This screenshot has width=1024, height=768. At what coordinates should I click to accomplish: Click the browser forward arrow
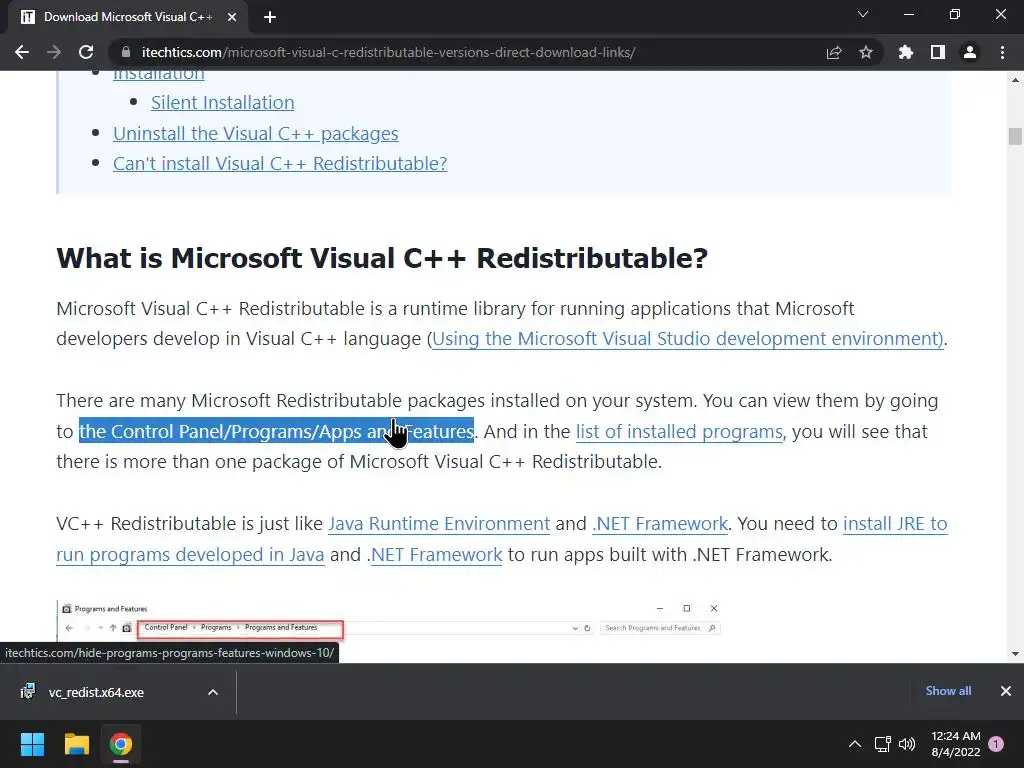(x=54, y=52)
